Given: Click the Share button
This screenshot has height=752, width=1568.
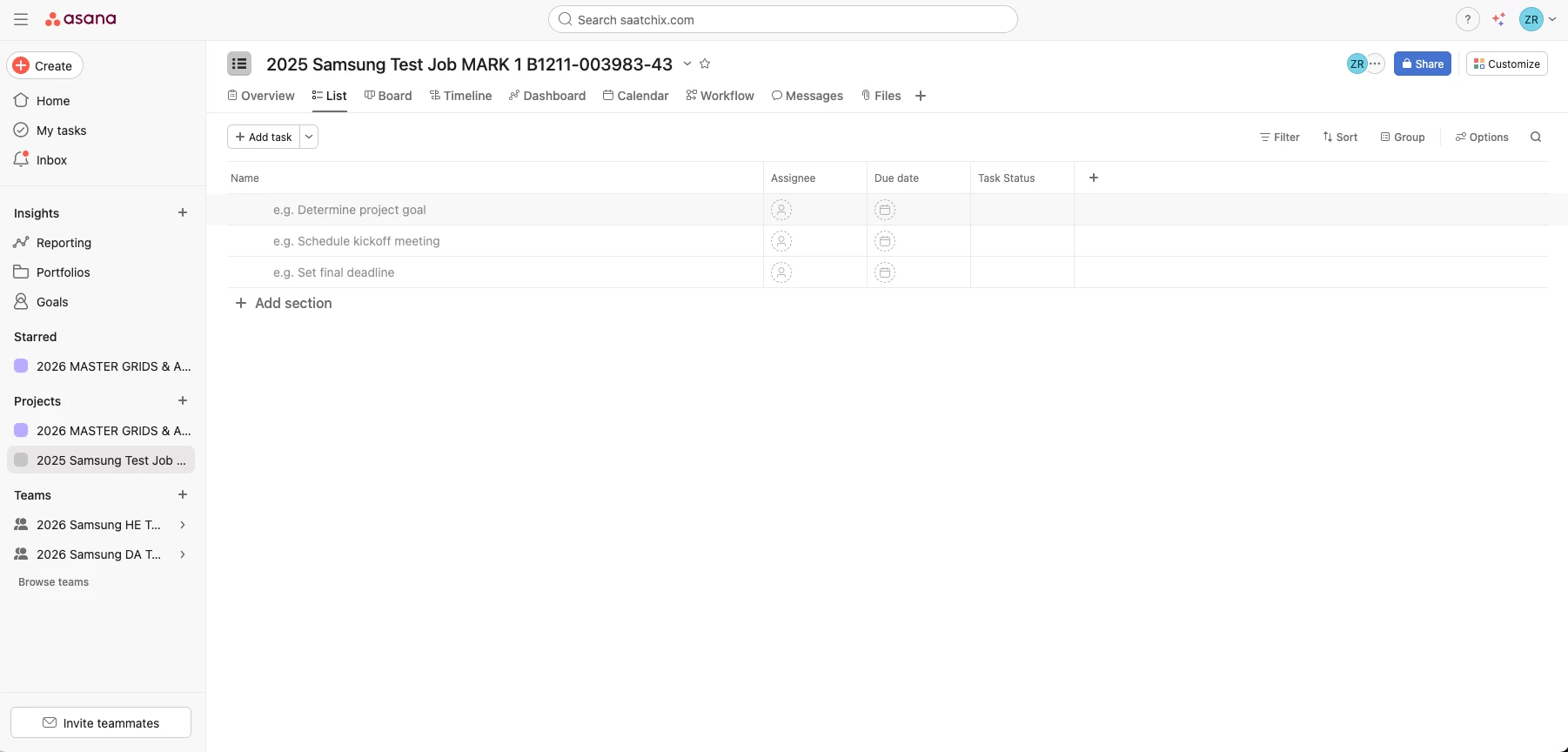Looking at the screenshot, I should (x=1423, y=64).
